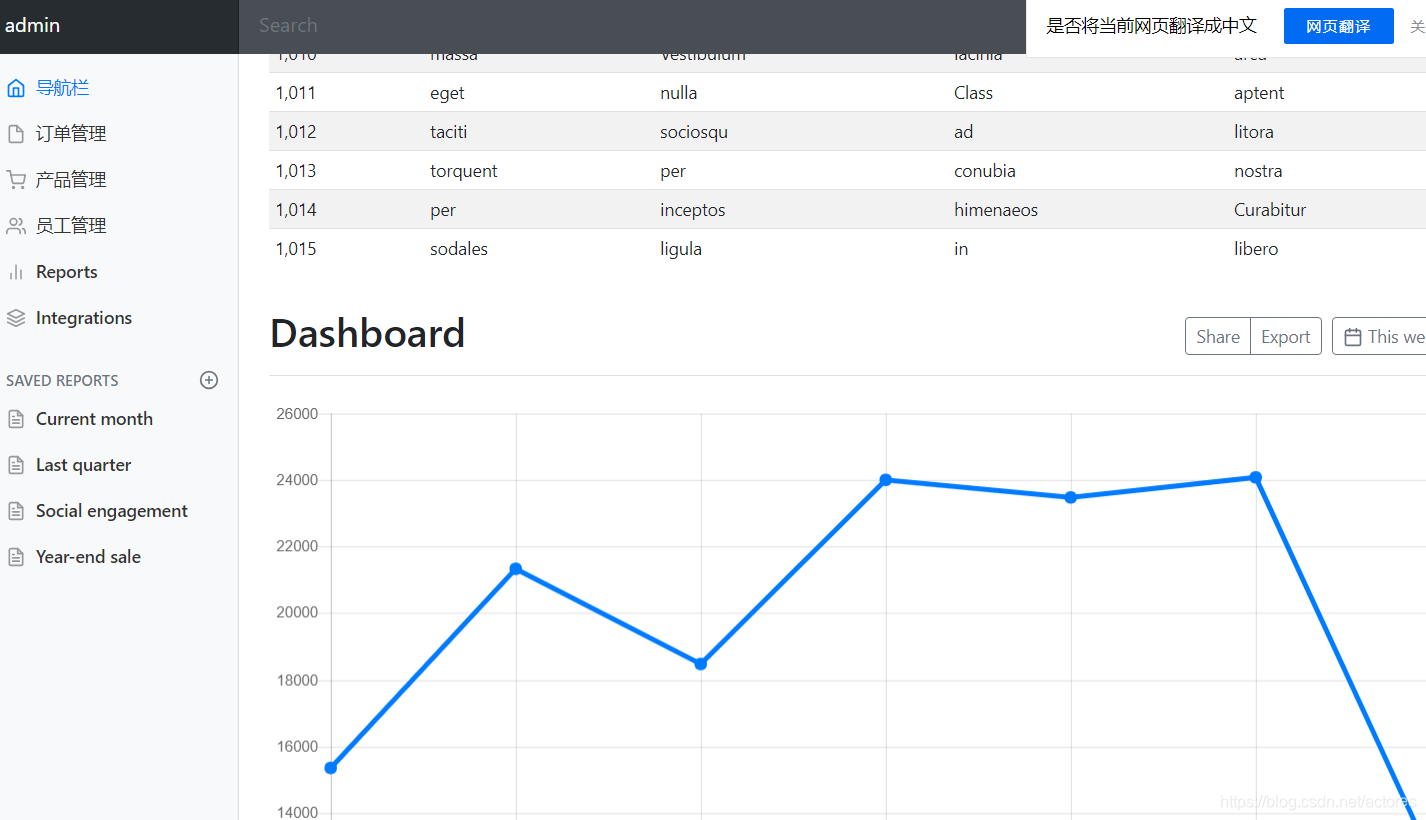The width and height of the screenshot is (1426, 820).
Task: Click the admin brand link
Action: [x=32, y=26]
